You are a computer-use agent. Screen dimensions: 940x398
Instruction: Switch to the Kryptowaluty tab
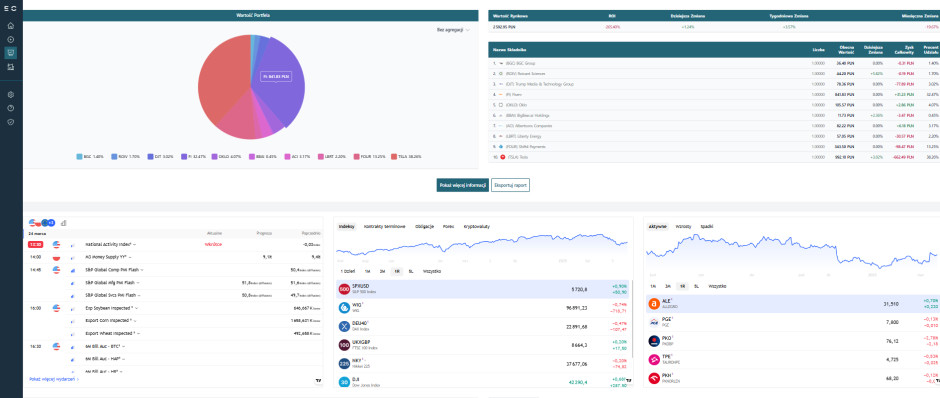tap(477, 227)
